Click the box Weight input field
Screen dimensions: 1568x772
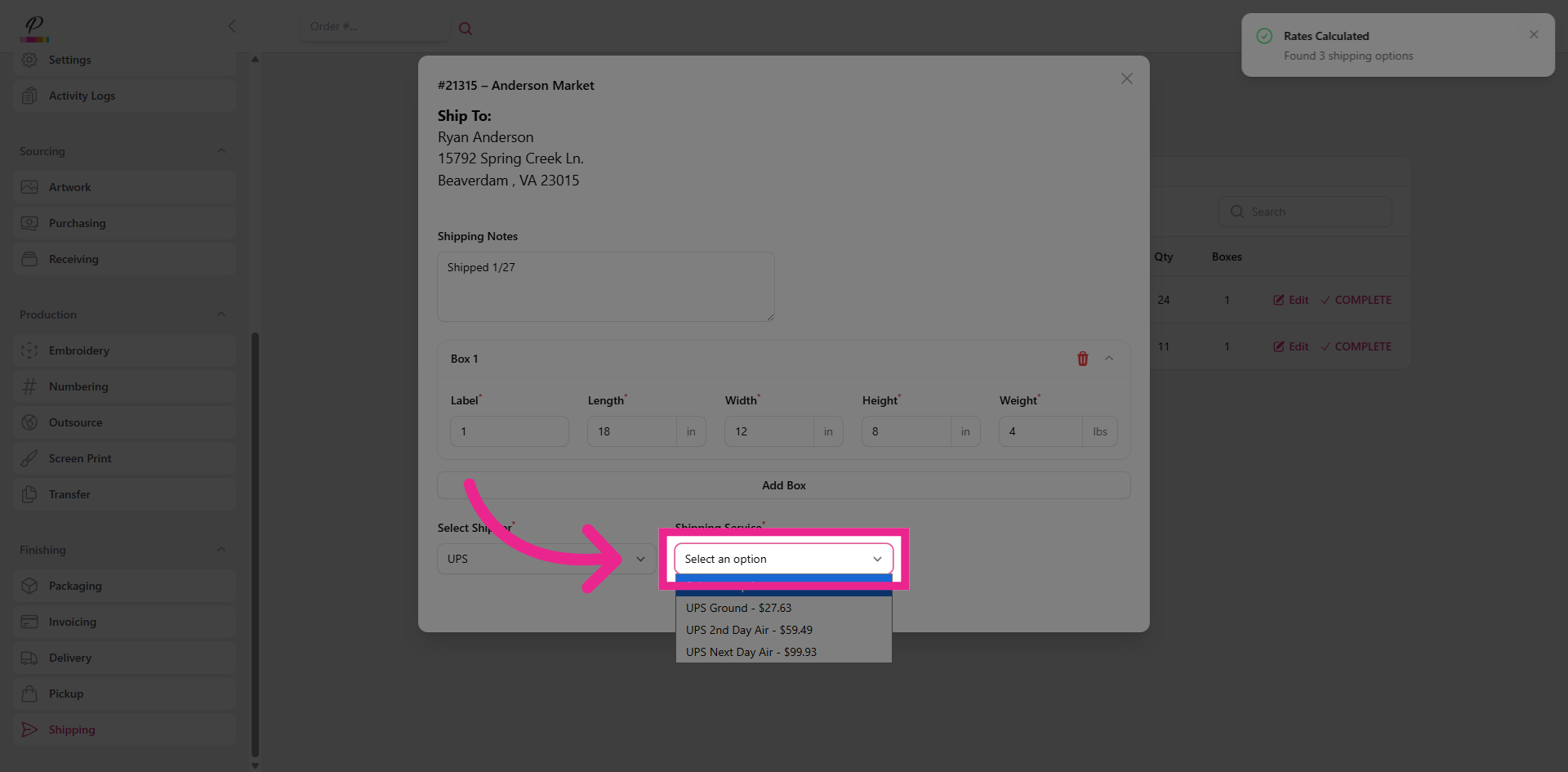pos(1040,431)
